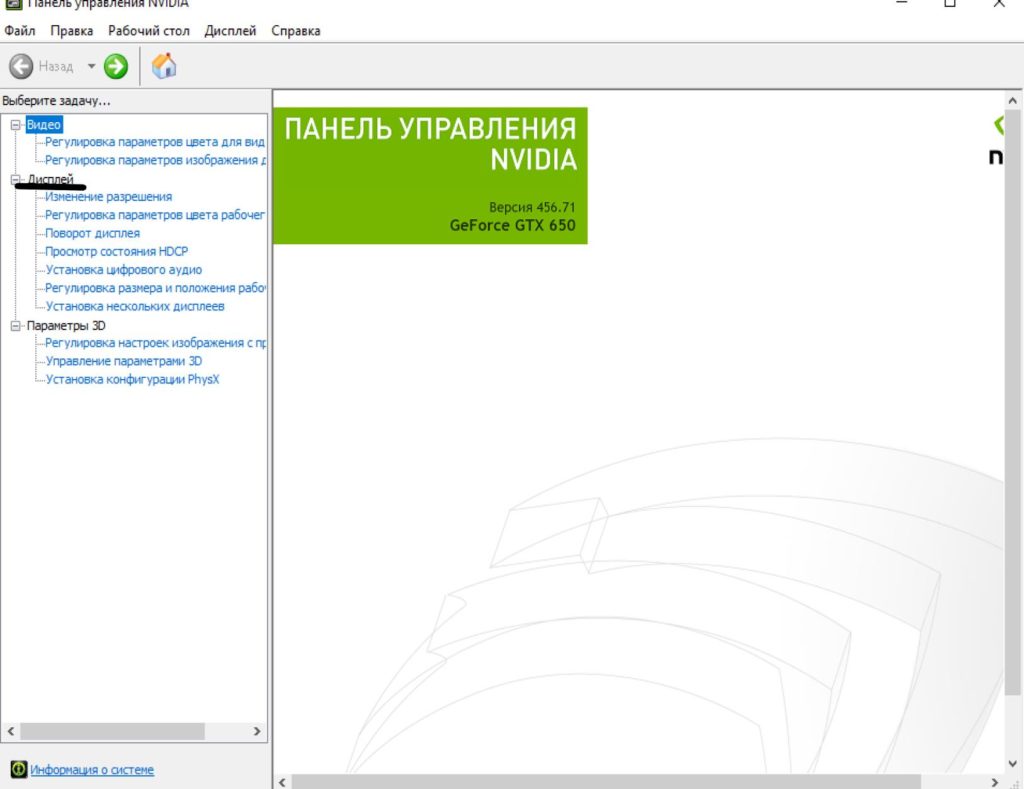Screen dimensions: 1024x789
Task: Open the Информация о системе link
Action: pos(92,770)
